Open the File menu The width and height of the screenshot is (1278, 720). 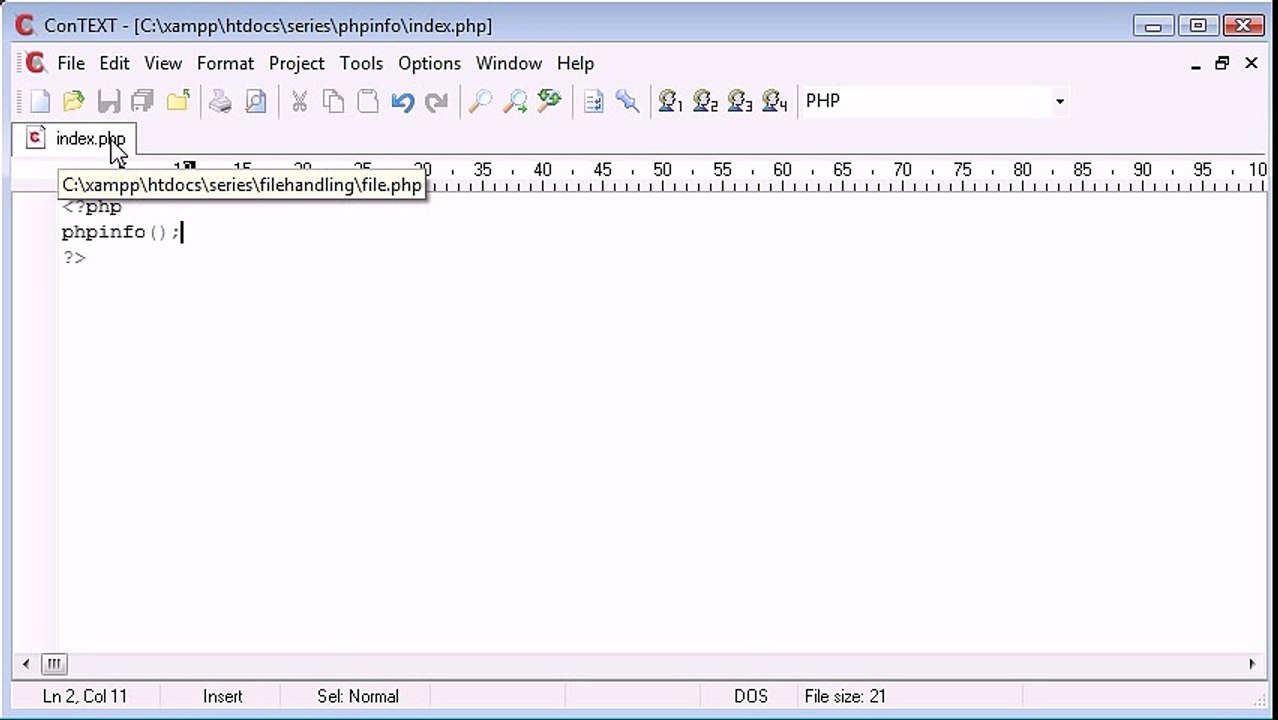pyautogui.click(x=71, y=63)
